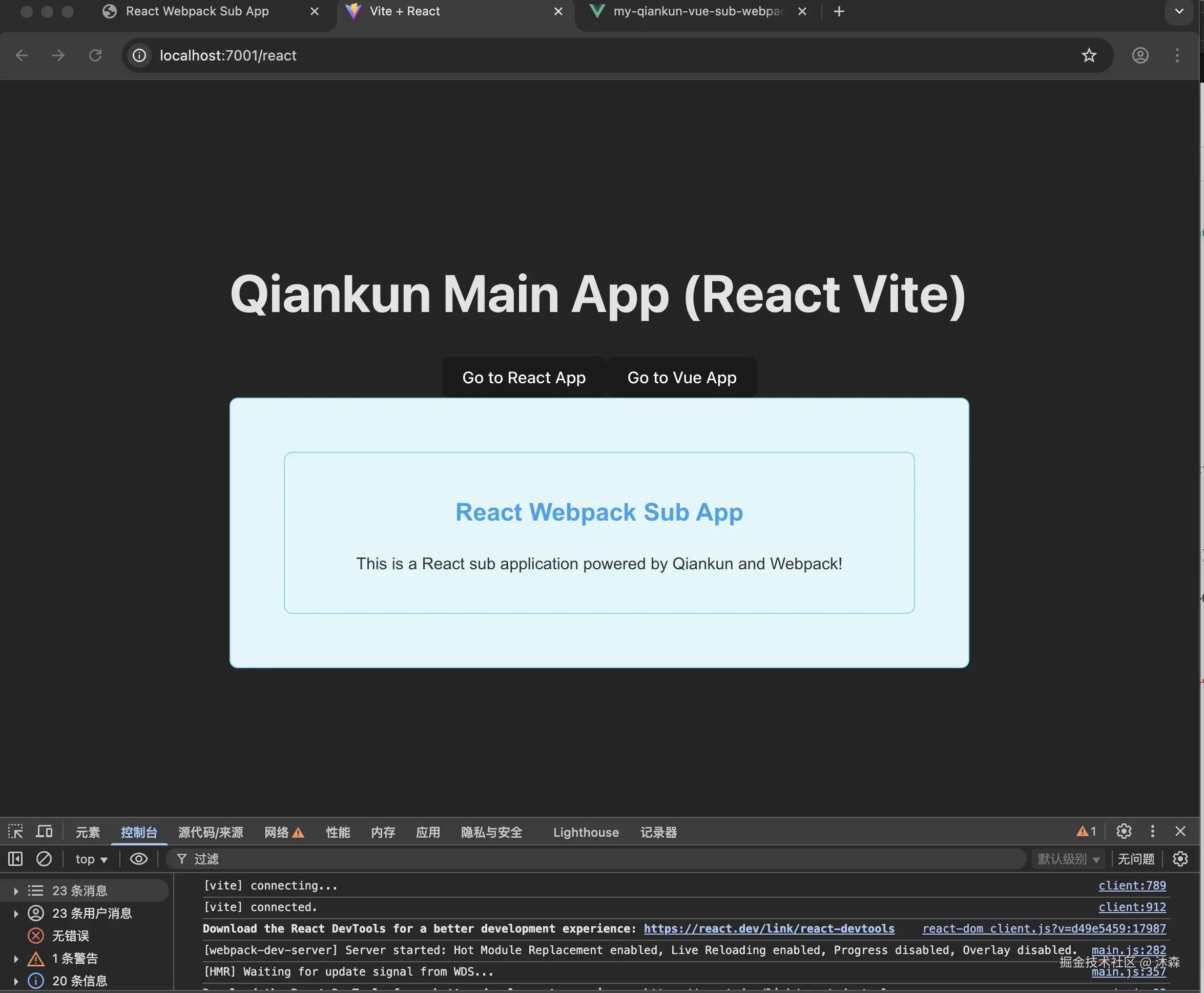Clear console with the ban icon
Viewport: 1204px width, 993px height.
point(44,859)
